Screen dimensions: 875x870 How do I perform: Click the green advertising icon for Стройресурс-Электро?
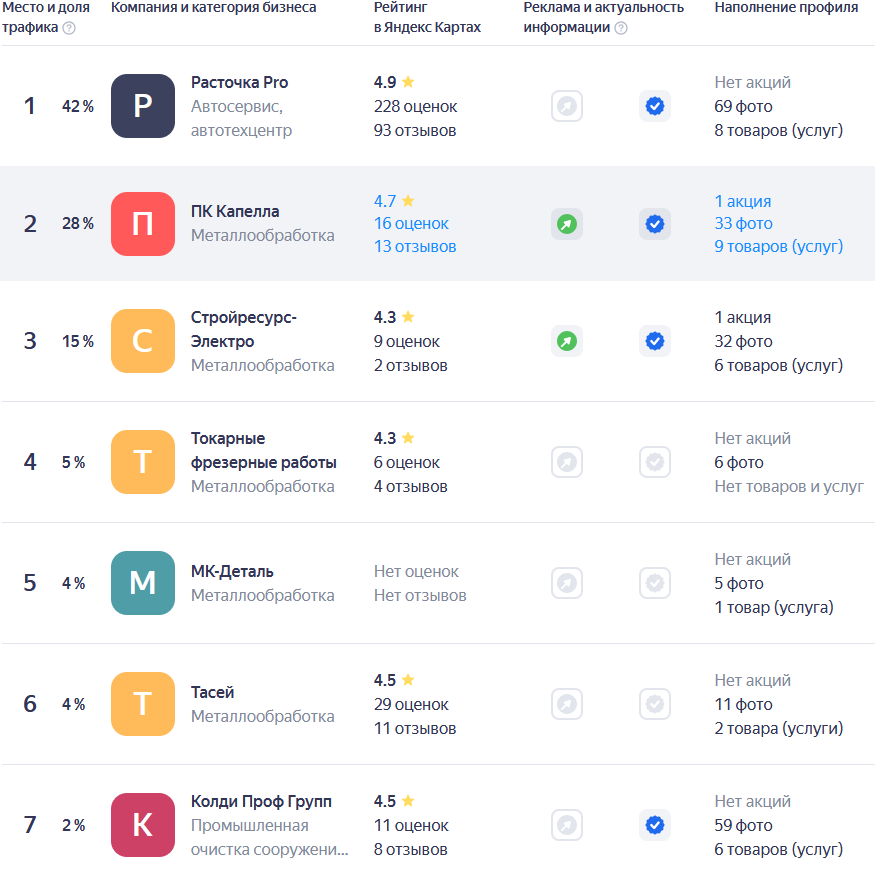tap(567, 341)
